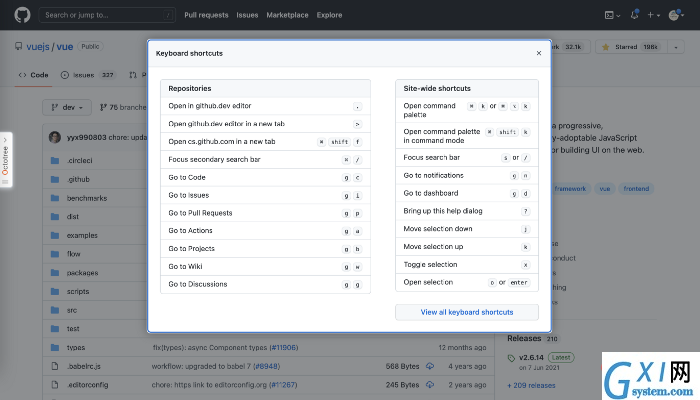Screen dimensions: 700x400
Task: Expand the plus create-new menu
Action: (x=654, y=15)
